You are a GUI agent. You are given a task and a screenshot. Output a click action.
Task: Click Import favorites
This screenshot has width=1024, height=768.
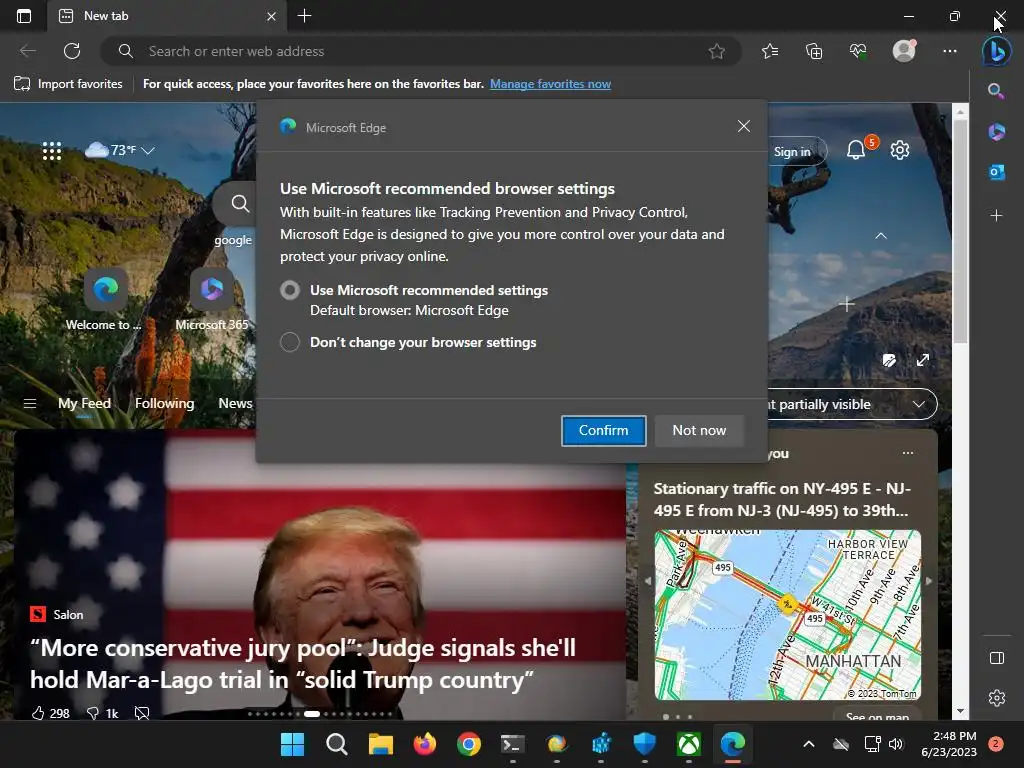tap(69, 84)
